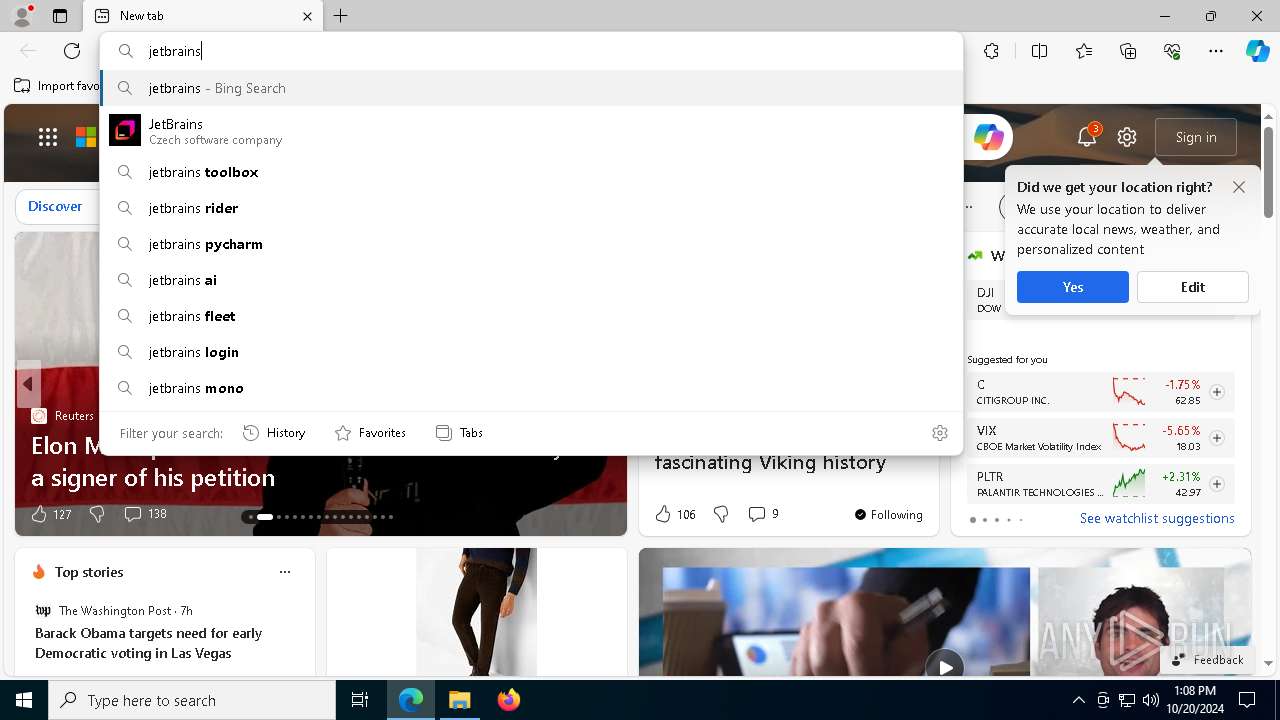1280x720 pixels.
Task: Open the Feedback button
Action: click(x=1208, y=660)
